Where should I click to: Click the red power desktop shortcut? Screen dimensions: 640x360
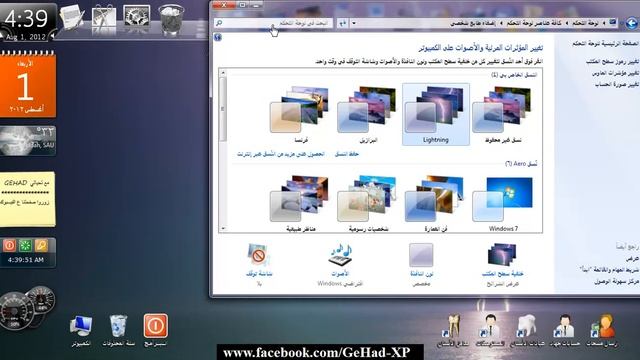coord(156,330)
